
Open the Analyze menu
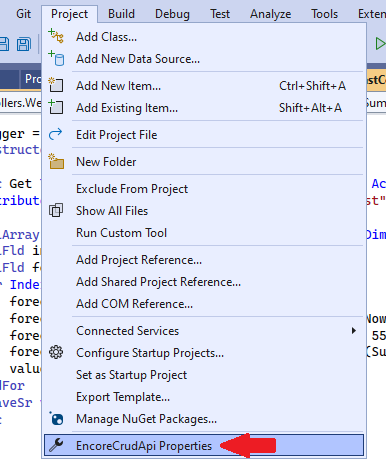point(271,14)
